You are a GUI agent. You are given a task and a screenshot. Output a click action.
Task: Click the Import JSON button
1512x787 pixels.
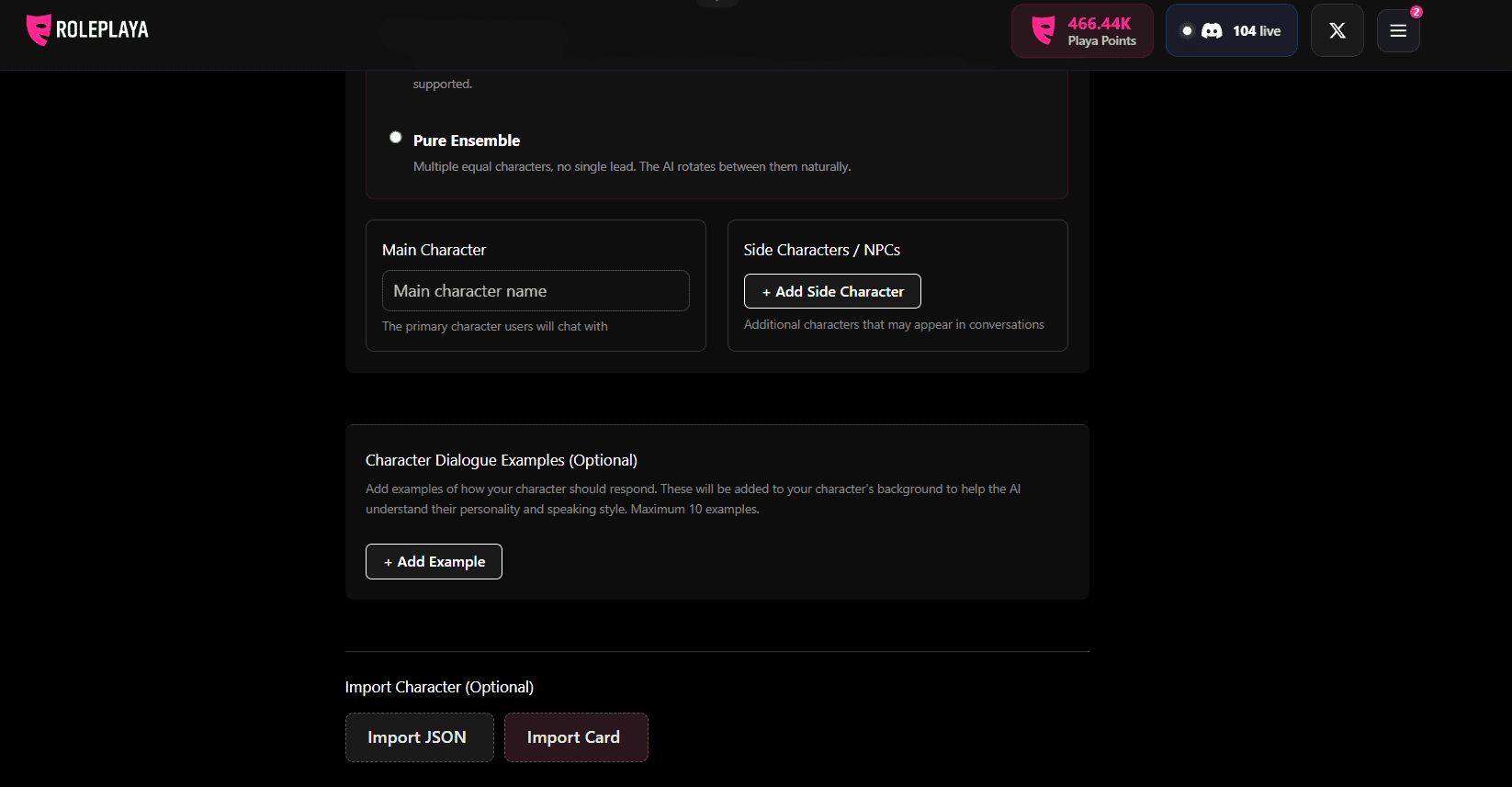pos(420,737)
